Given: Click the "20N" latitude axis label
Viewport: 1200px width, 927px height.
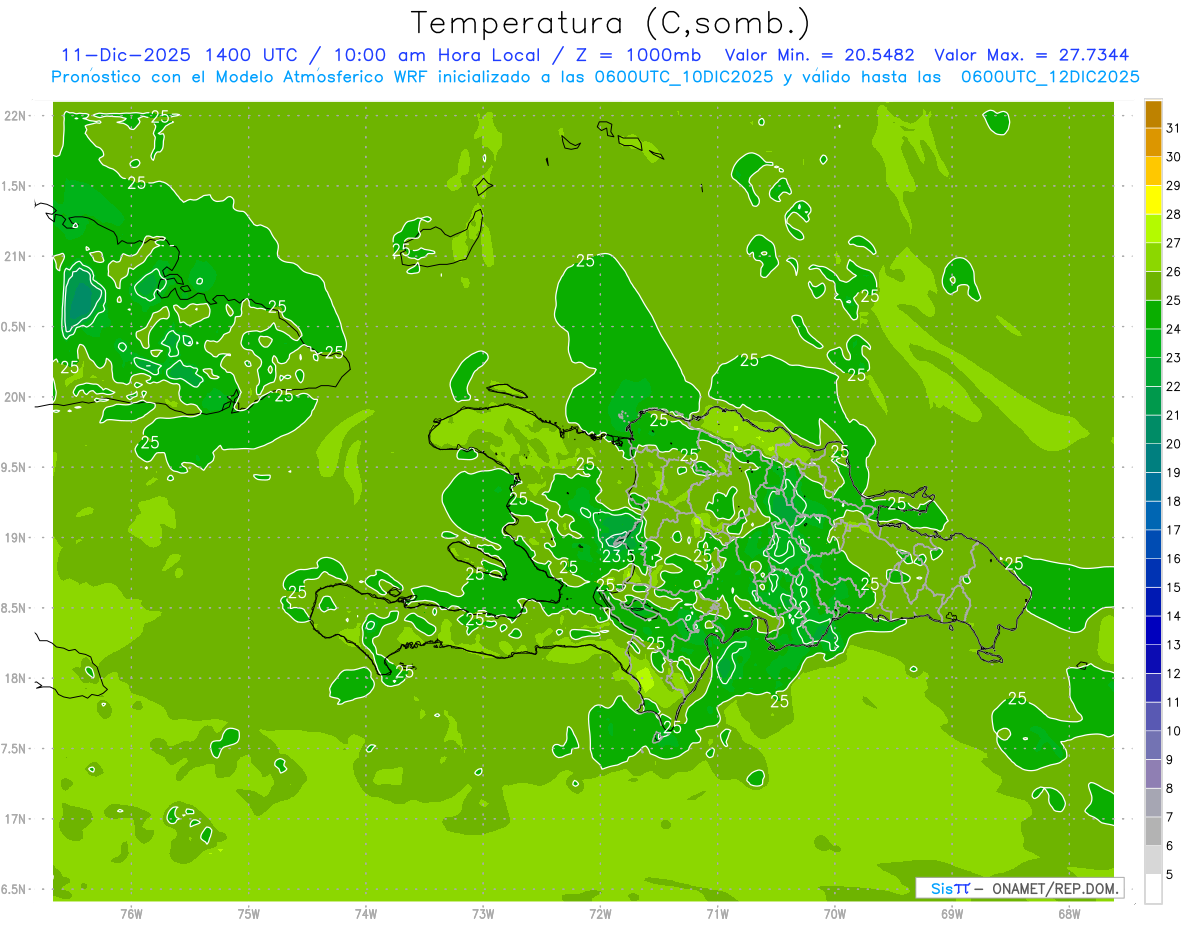Looking at the screenshot, I should tap(15, 397).
